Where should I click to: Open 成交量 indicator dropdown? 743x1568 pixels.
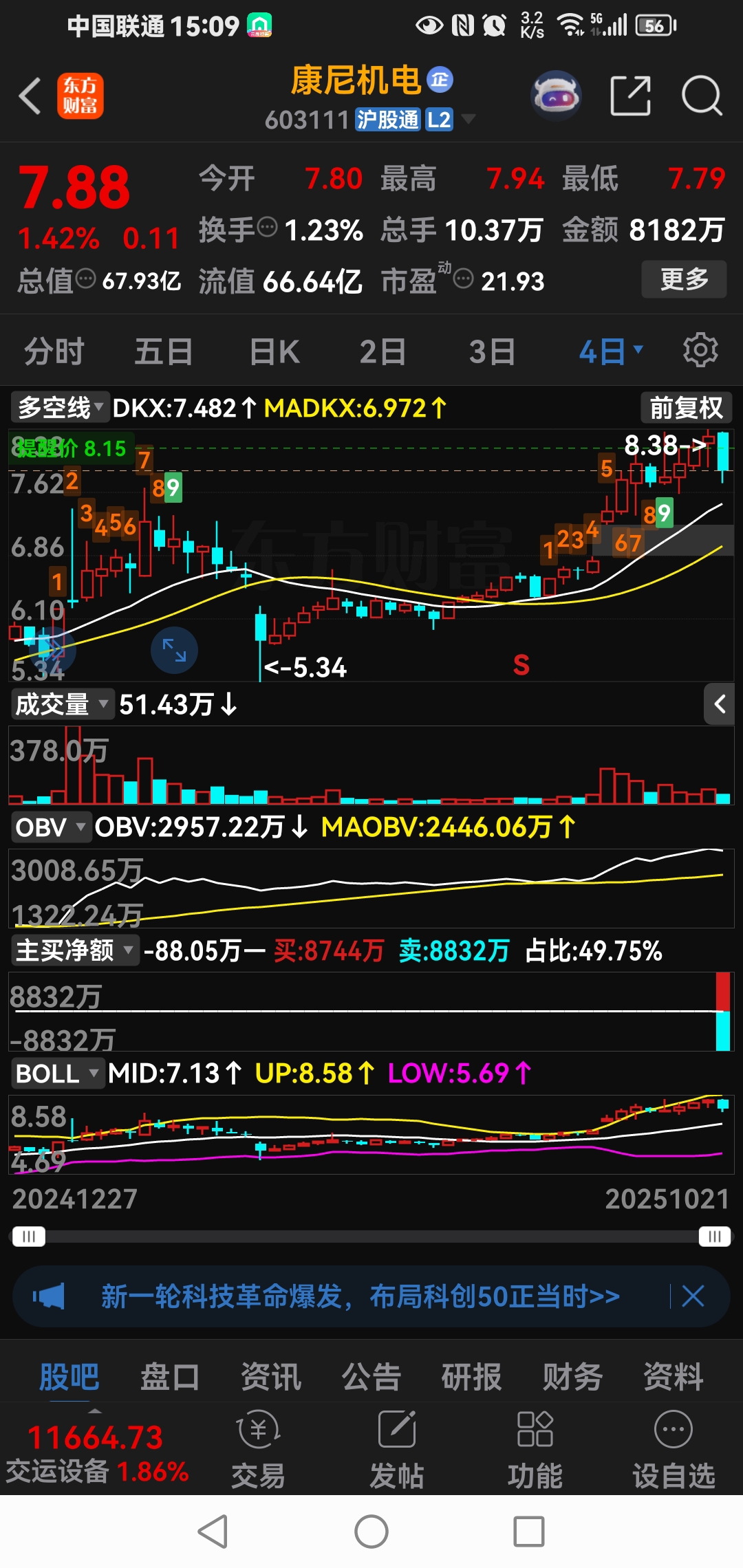click(x=61, y=704)
